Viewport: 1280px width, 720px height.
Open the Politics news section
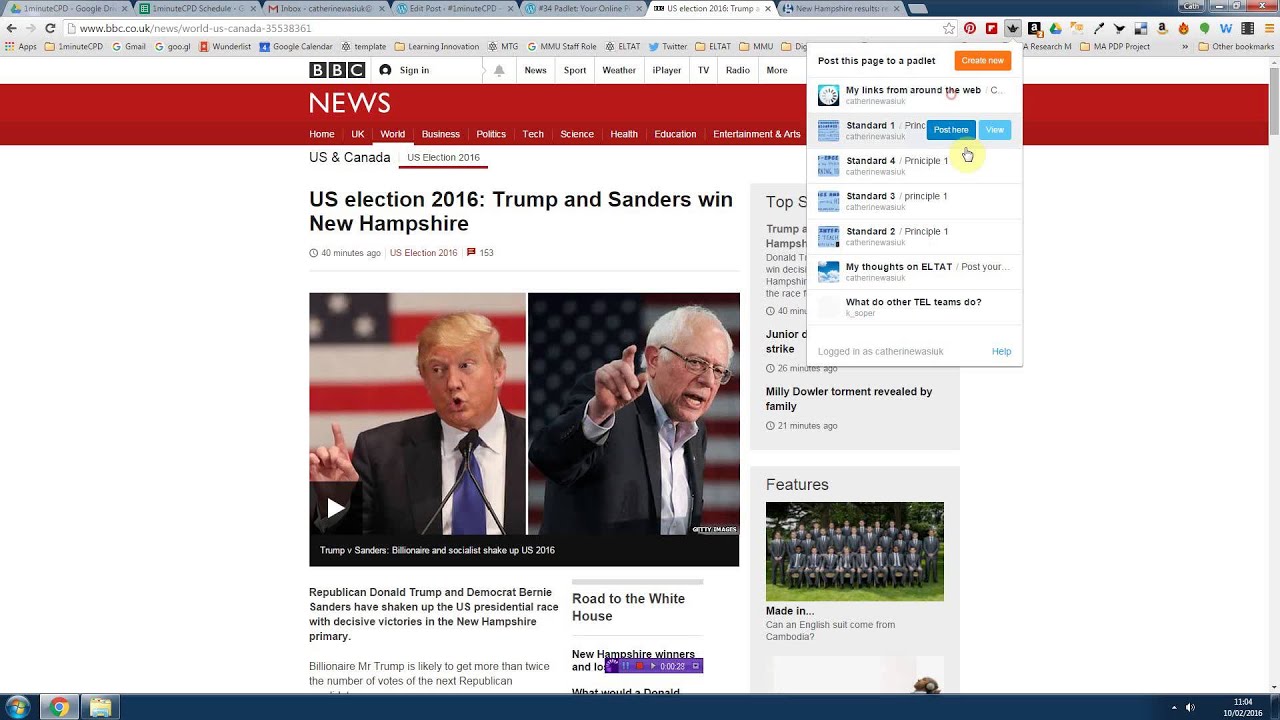coord(491,134)
